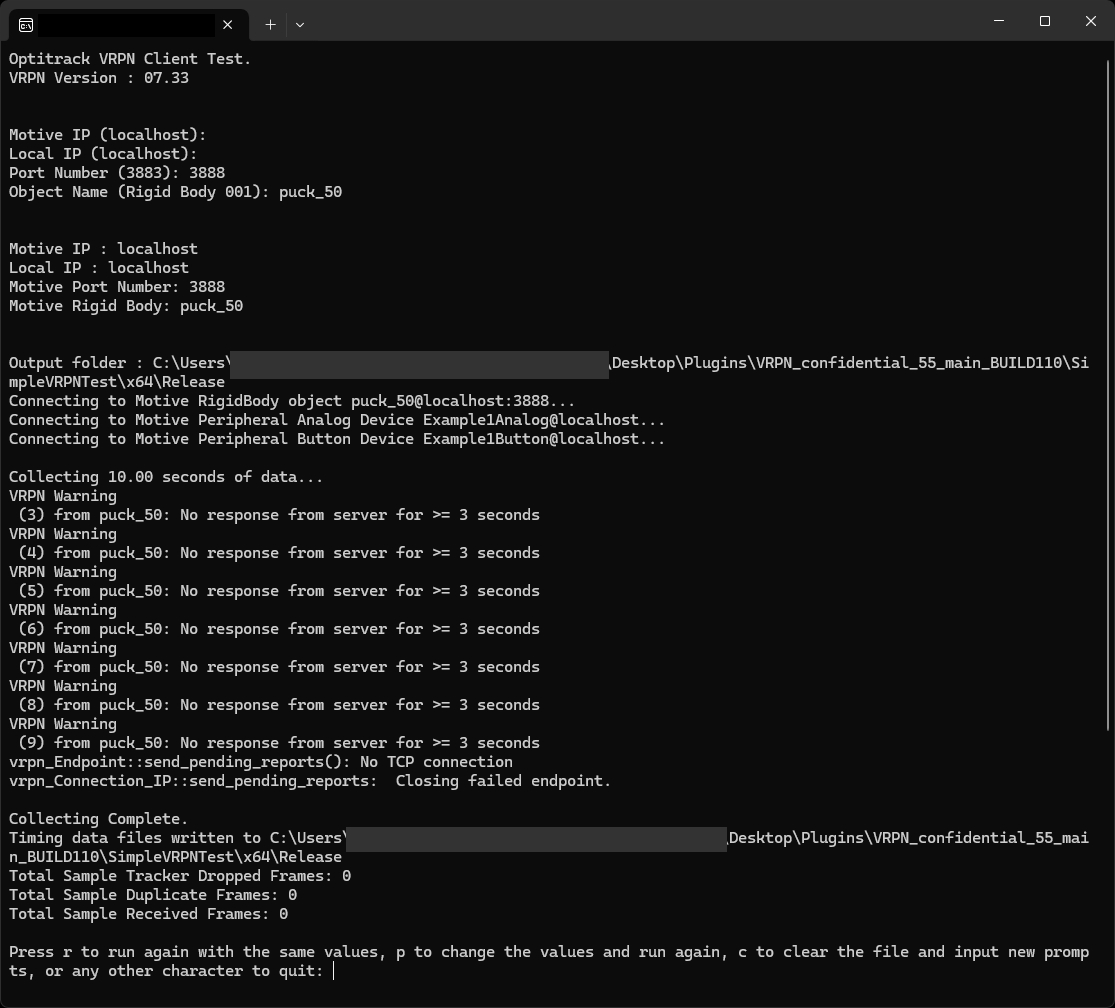Screen dimensions: 1115x1008
Task: Click the "Port Number (3883): 3888" line
Action: tap(117, 173)
